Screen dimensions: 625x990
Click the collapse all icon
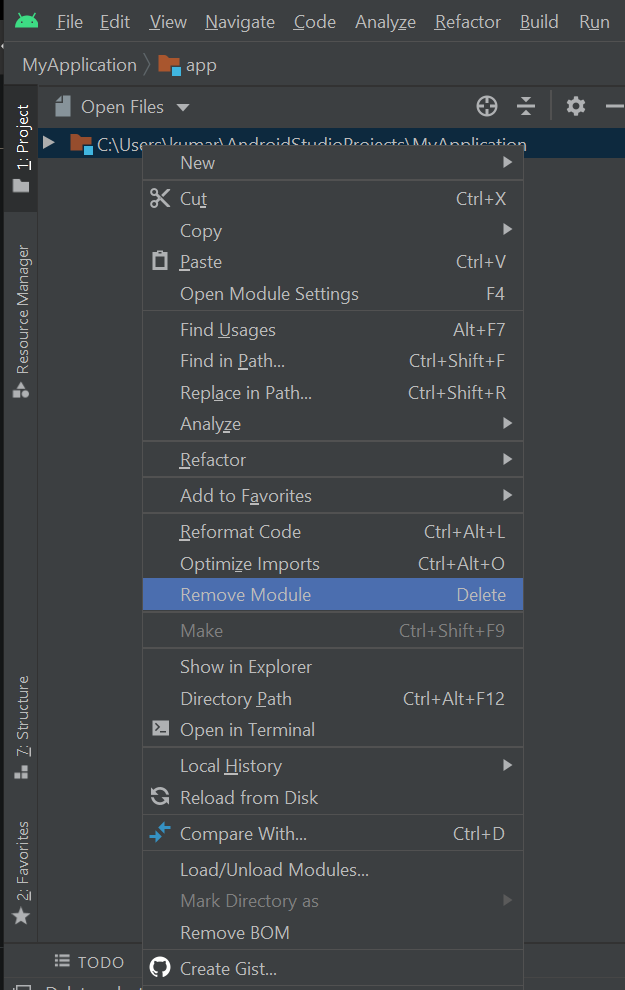[x=526, y=106]
